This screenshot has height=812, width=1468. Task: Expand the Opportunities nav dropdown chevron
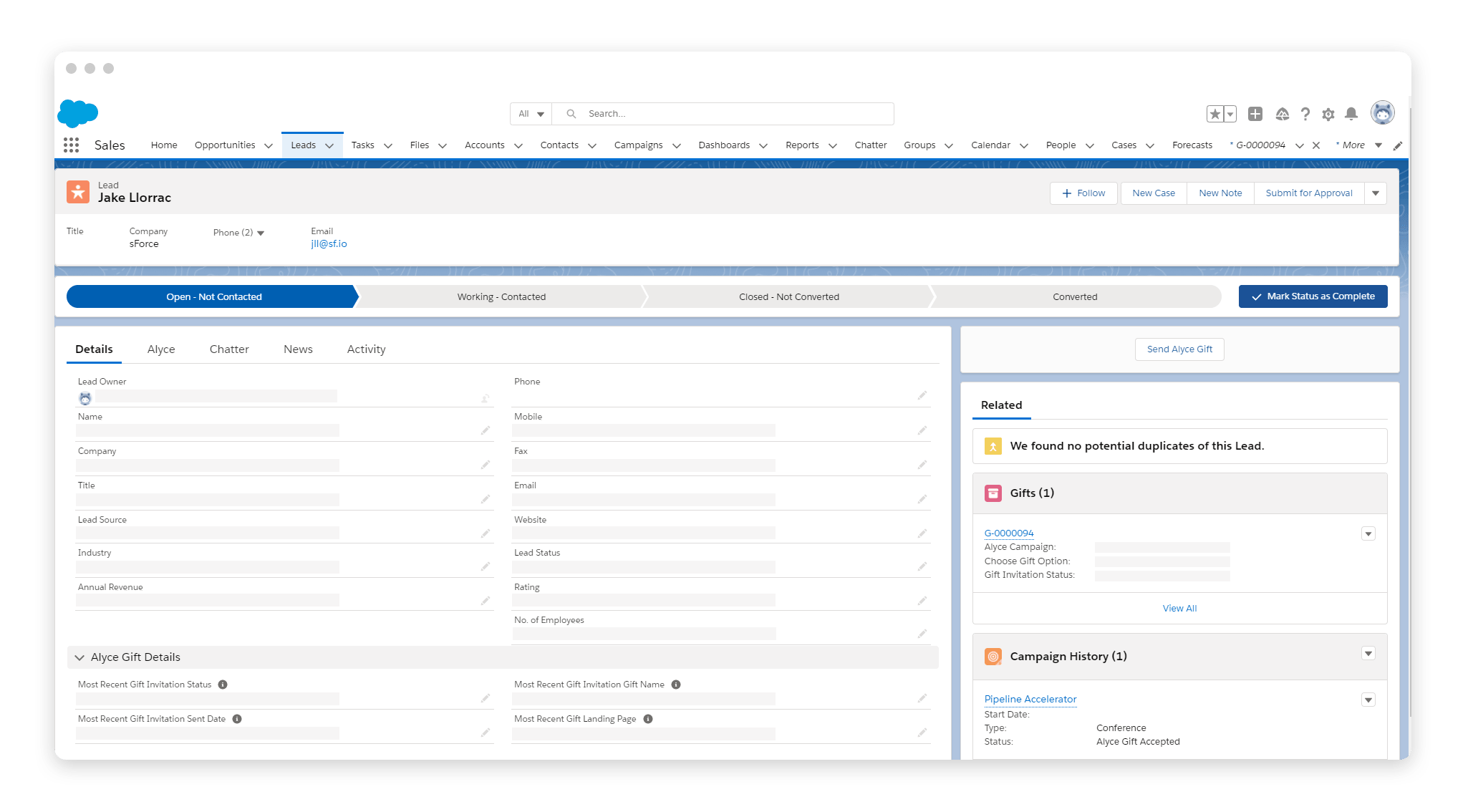[x=269, y=145]
